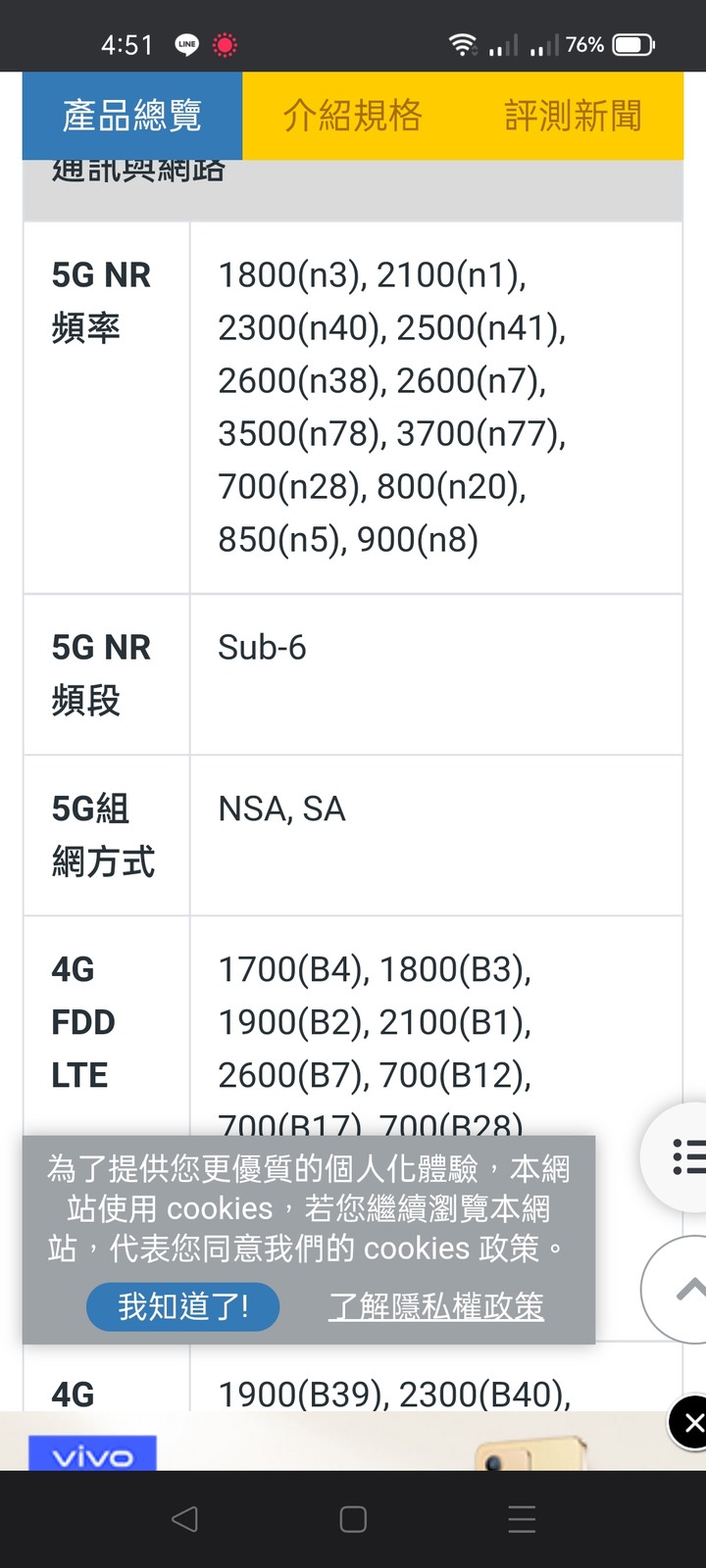Viewport: 706px width, 1568px height.
Task: Open the 評測新聞 tab
Action: coord(573,116)
